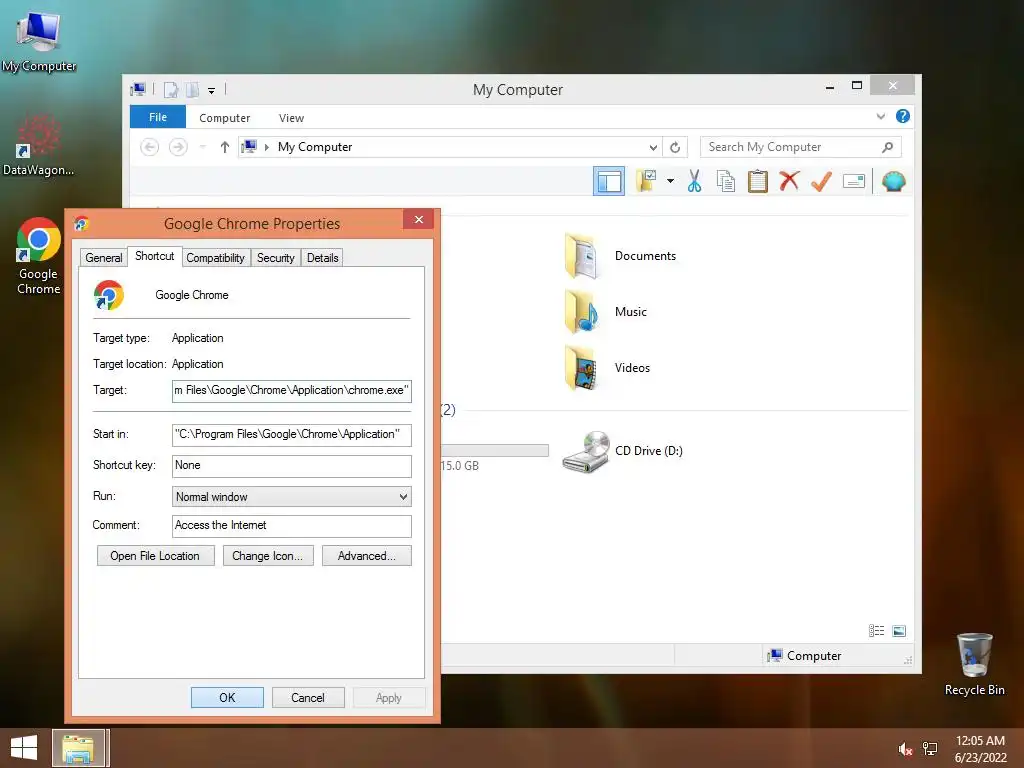Click the Copy icon in toolbar
Viewport: 1024px width, 768px height.
726,181
